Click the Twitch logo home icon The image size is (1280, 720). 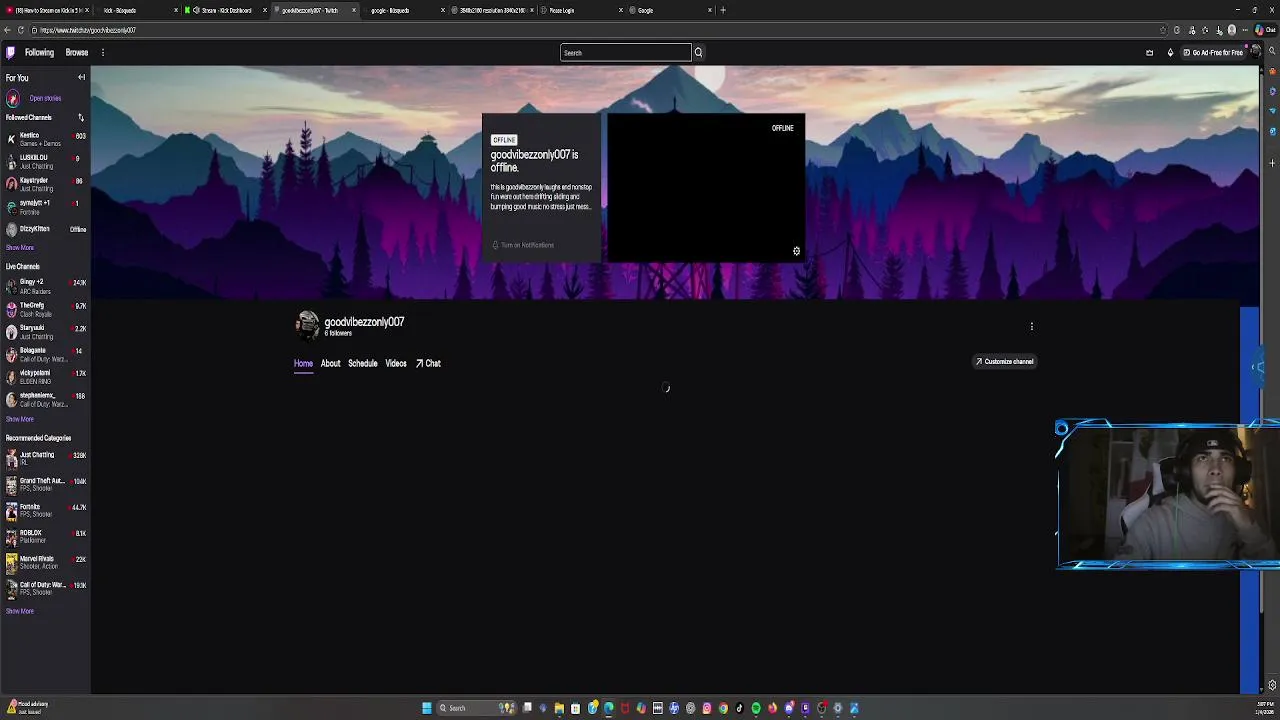[10, 52]
